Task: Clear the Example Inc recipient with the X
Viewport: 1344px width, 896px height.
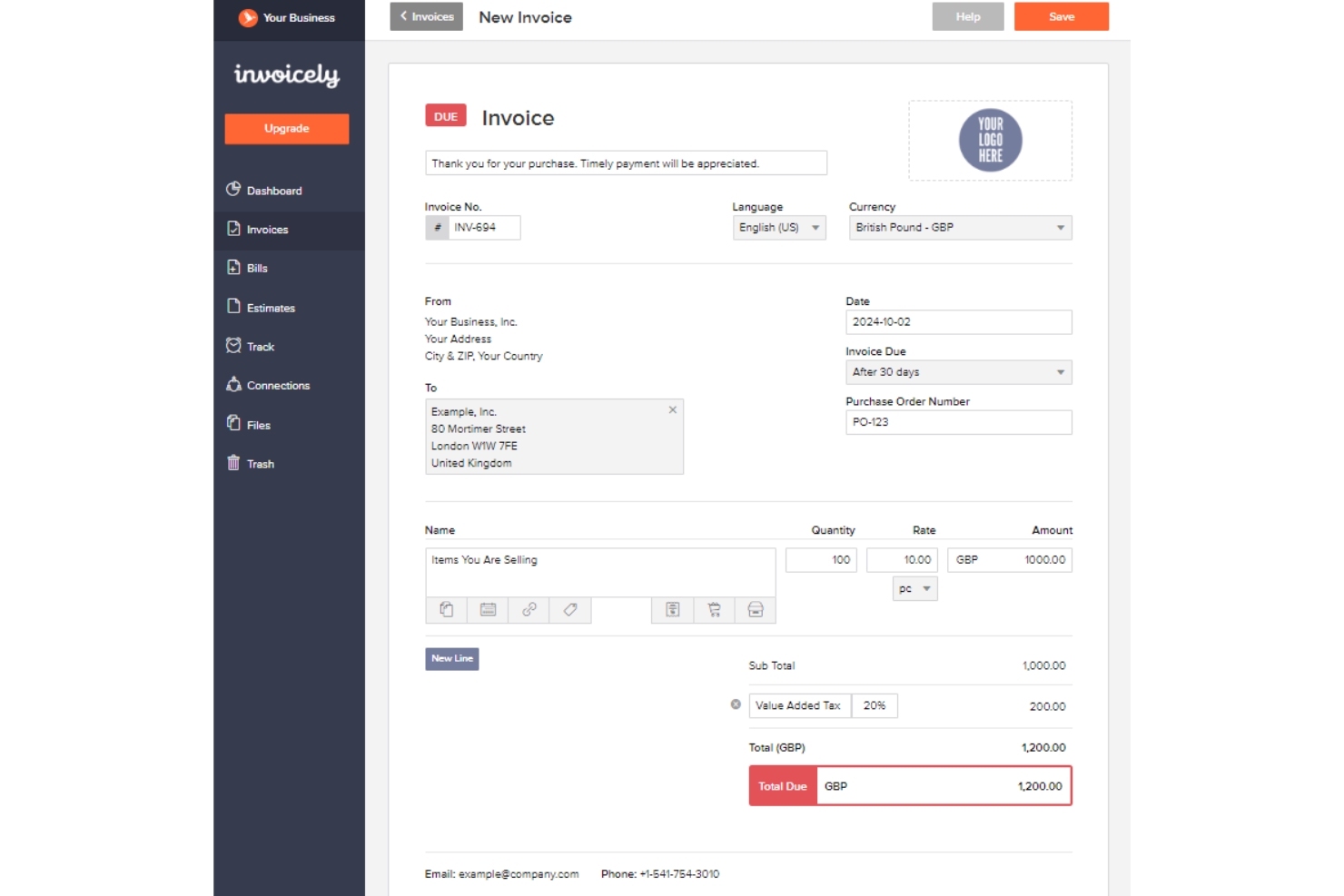Action: 672,409
